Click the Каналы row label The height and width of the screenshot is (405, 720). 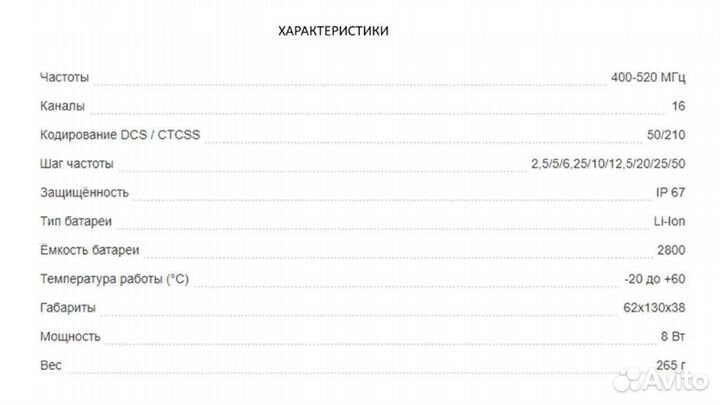(62, 106)
